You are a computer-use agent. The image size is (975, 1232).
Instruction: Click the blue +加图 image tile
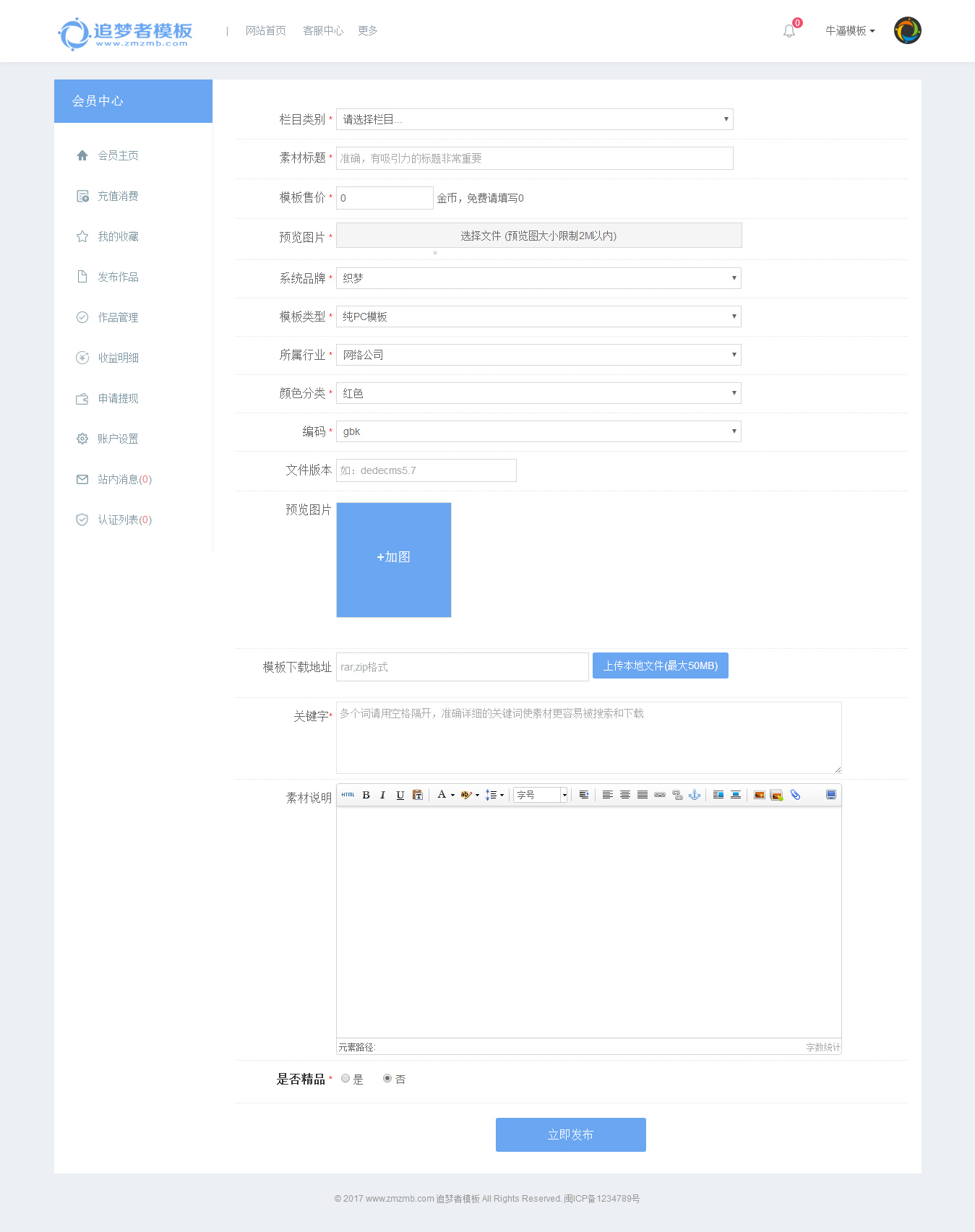click(394, 560)
